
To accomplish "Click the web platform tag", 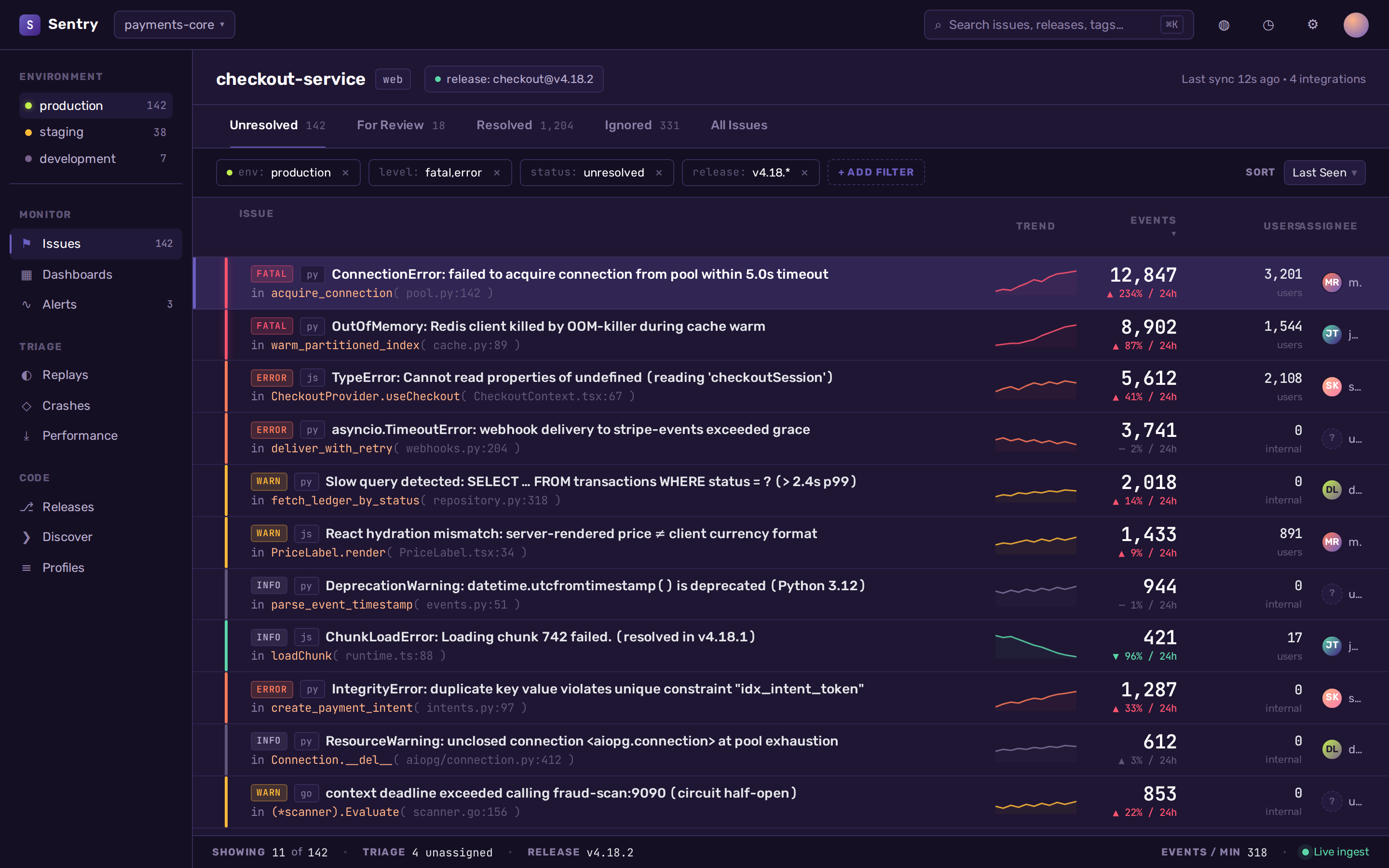I will pos(393,79).
